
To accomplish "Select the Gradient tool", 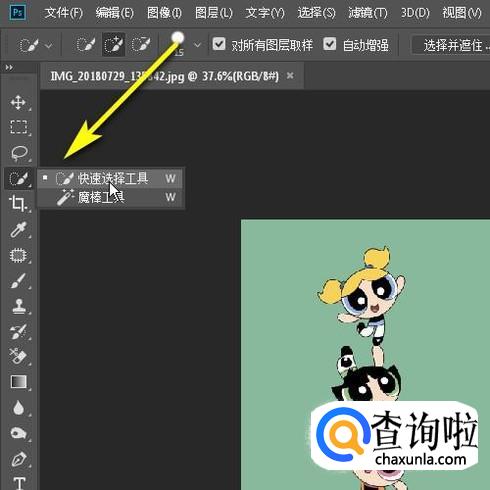I will [19, 382].
